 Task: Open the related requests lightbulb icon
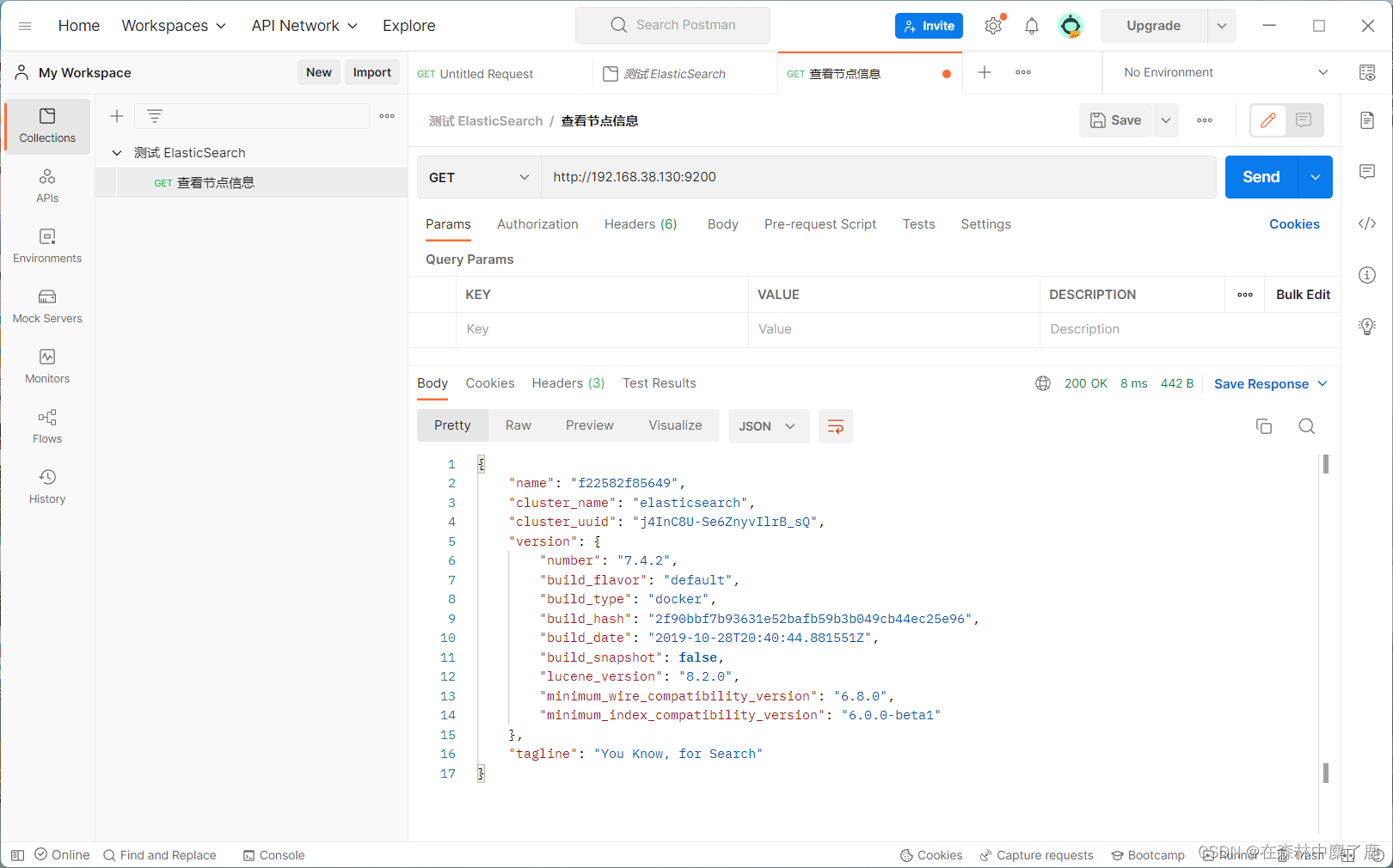(x=1367, y=327)
